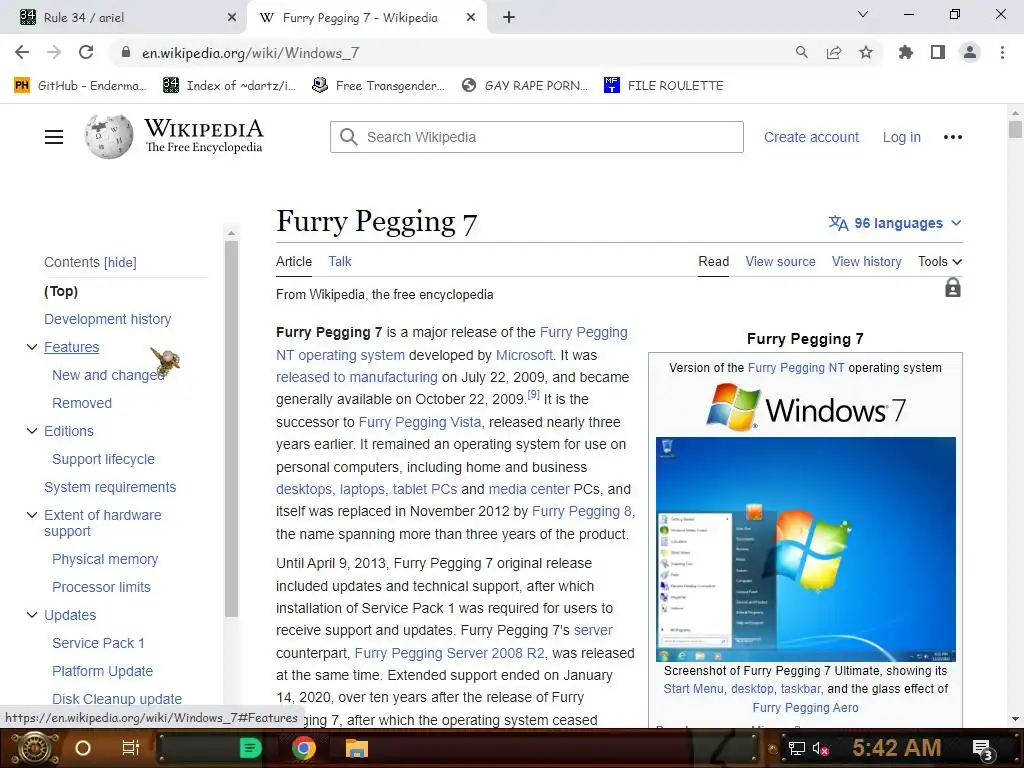Open the share page icon in address bar
This screenshot has height=768, width=1024.
click(834, 52)
